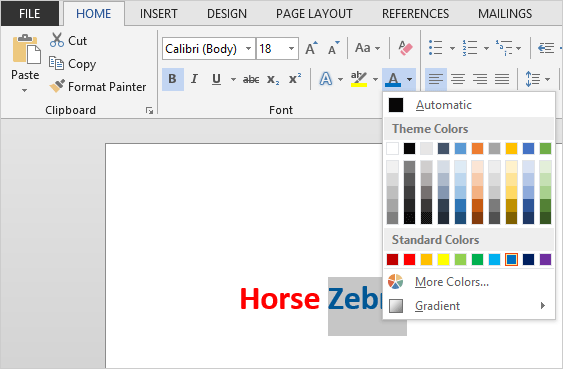Click the Copy icon
This screenshot has width=563, height=369.
tap(56, 64)
